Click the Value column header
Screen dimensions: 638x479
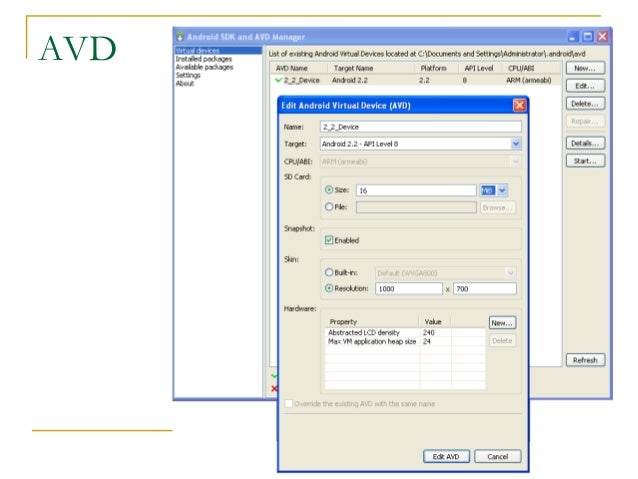pos(435,322)
